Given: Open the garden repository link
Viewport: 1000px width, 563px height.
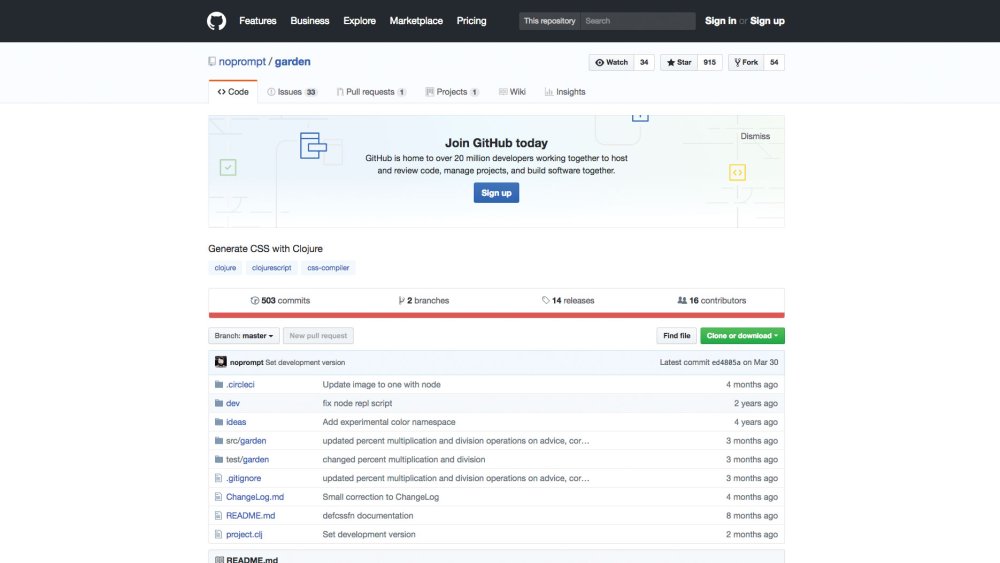Looking at the screenshot, I should point(293,62).
